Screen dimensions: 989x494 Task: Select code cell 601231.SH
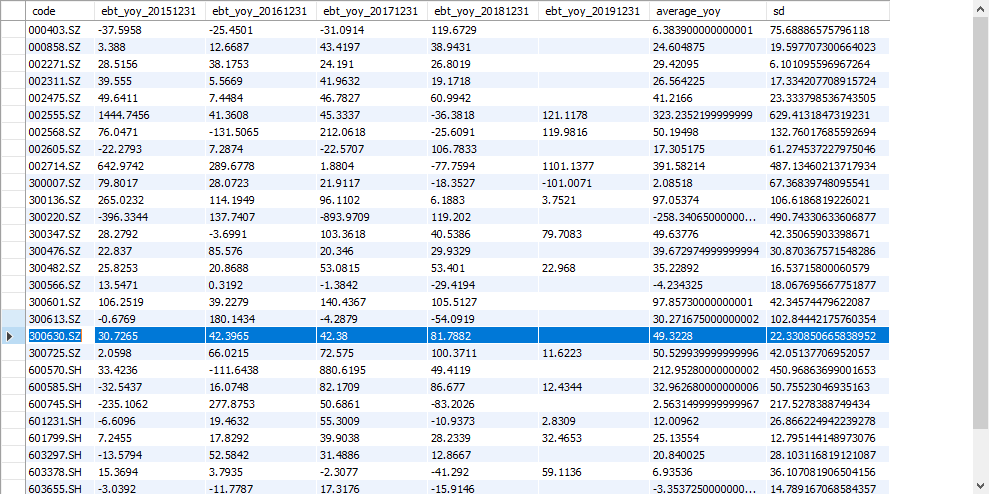(61, 421)
